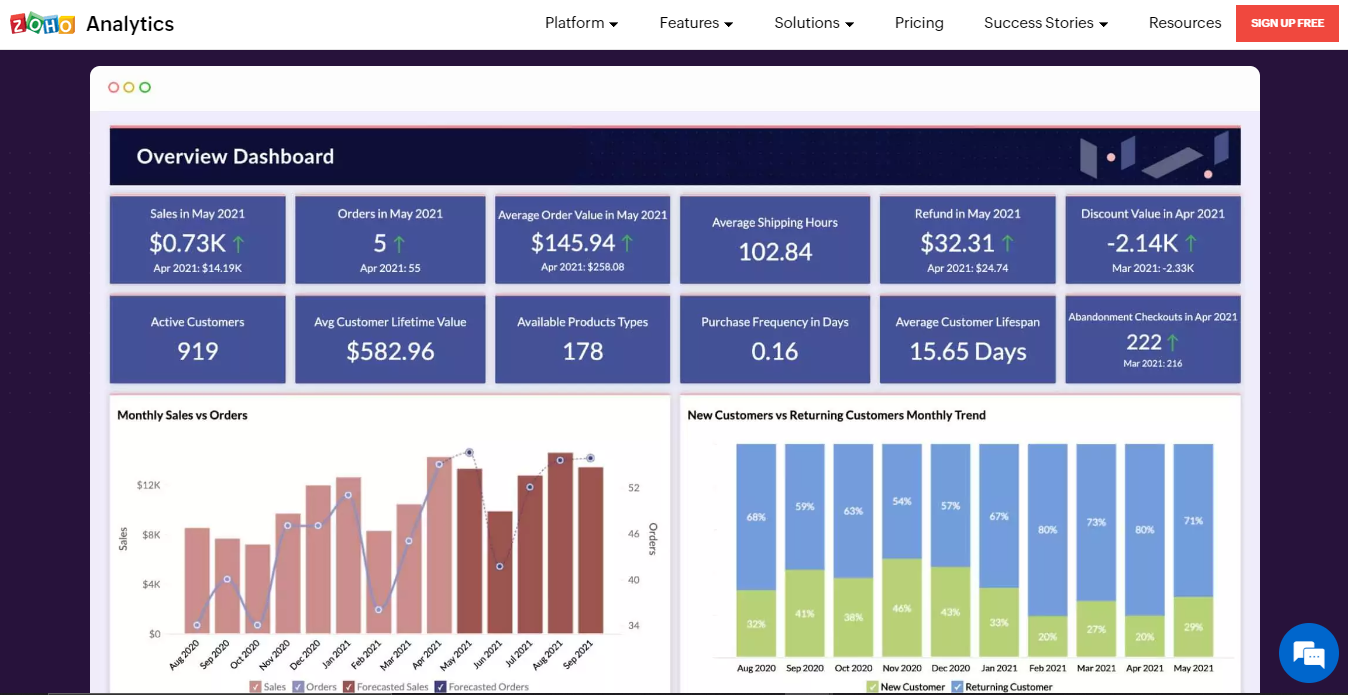Expand the Features dropdown menu
Viewport: 1348px width, 695px height.
tap(696, 23)
